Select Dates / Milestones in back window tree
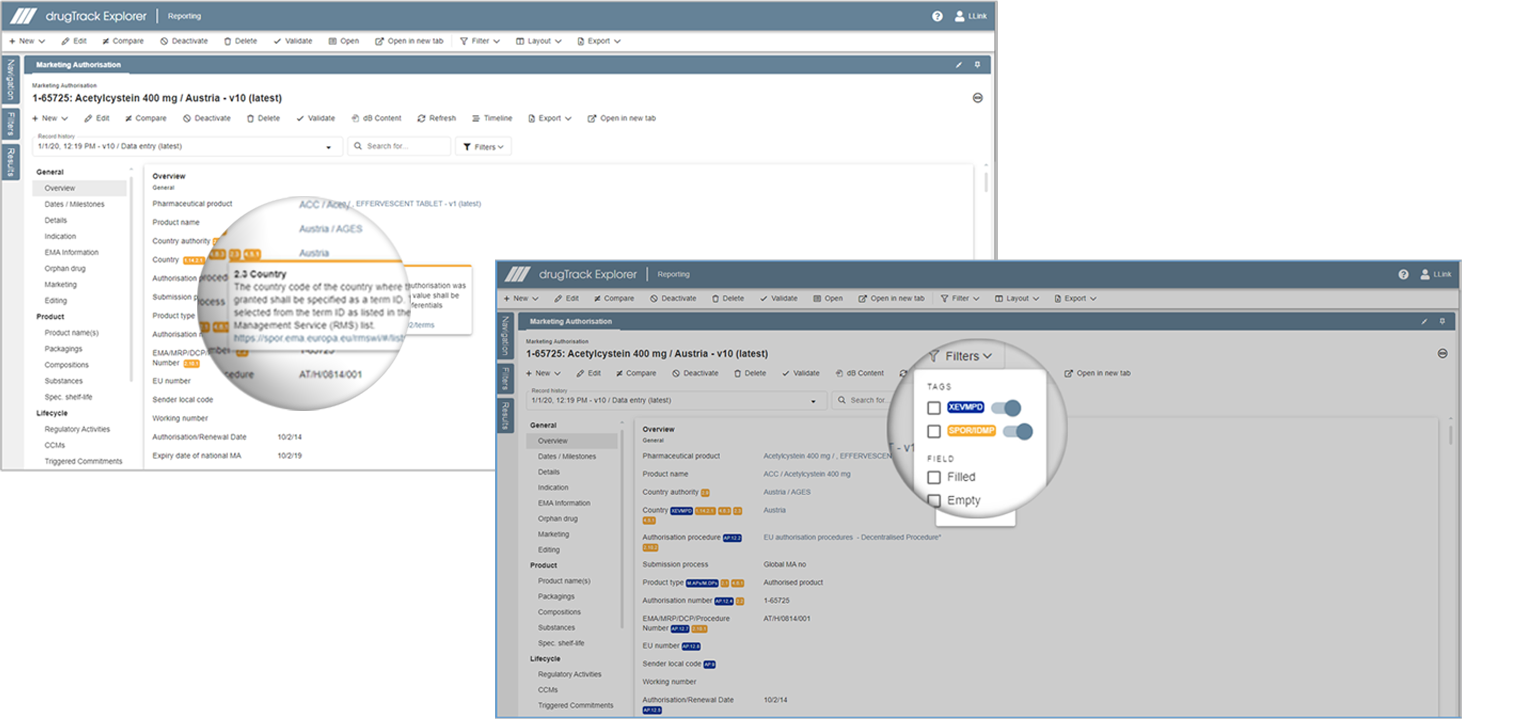 pyautogui.click(x=74, y=204)
